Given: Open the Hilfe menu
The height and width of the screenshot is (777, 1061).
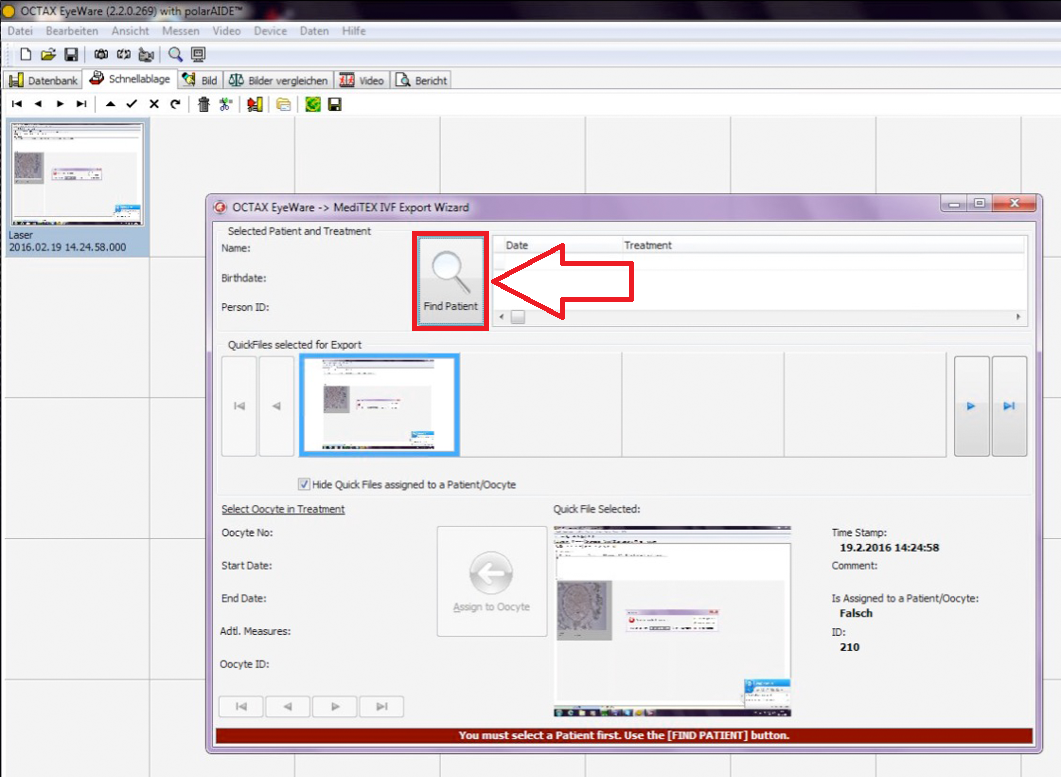Looking at the screenshot, I should (353, 30).
